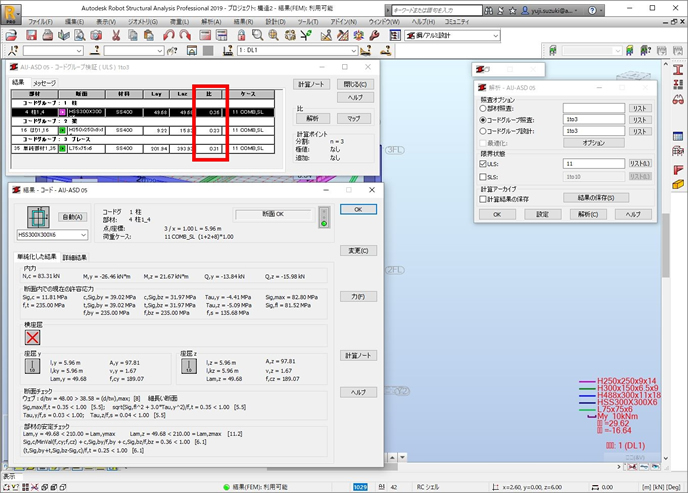Click the padlock icon in toolbar

click(241, 35)
